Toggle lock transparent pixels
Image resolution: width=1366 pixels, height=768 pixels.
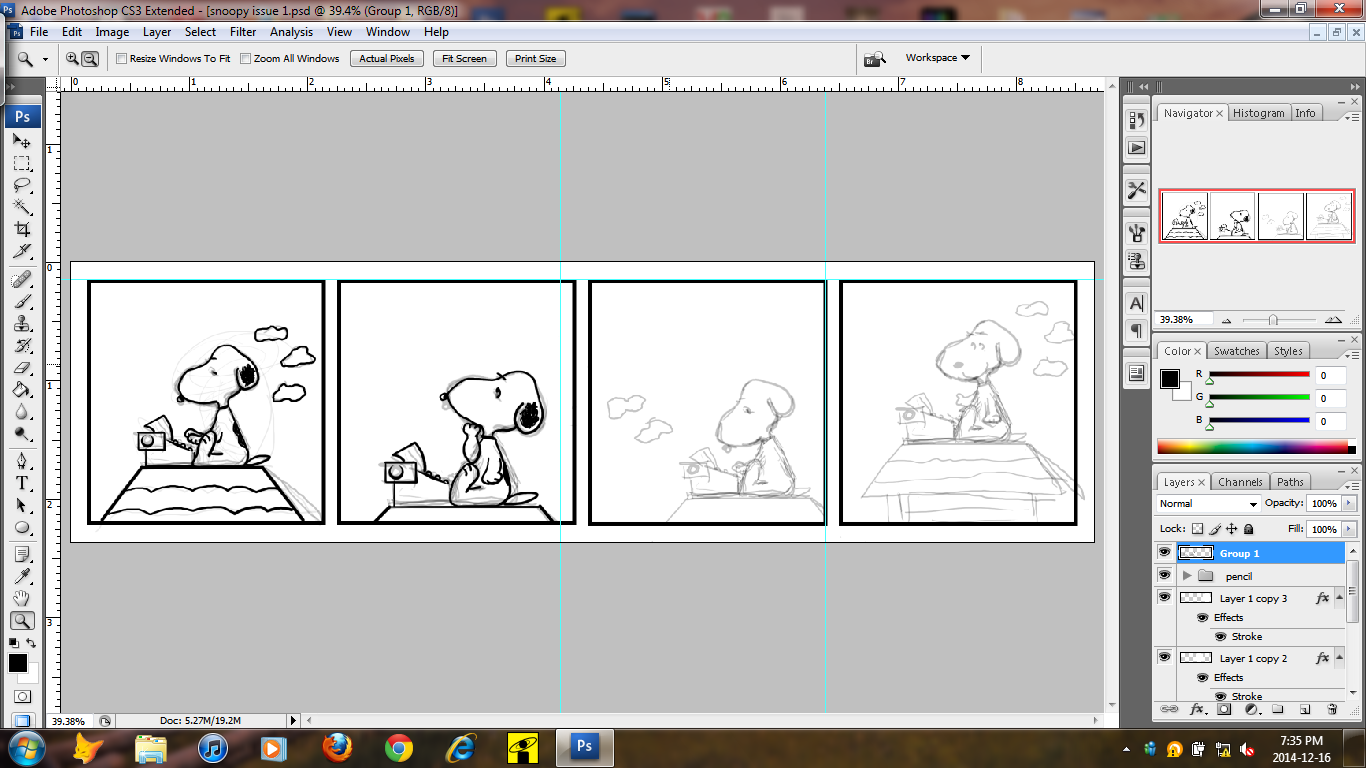tap(1198, 529)
